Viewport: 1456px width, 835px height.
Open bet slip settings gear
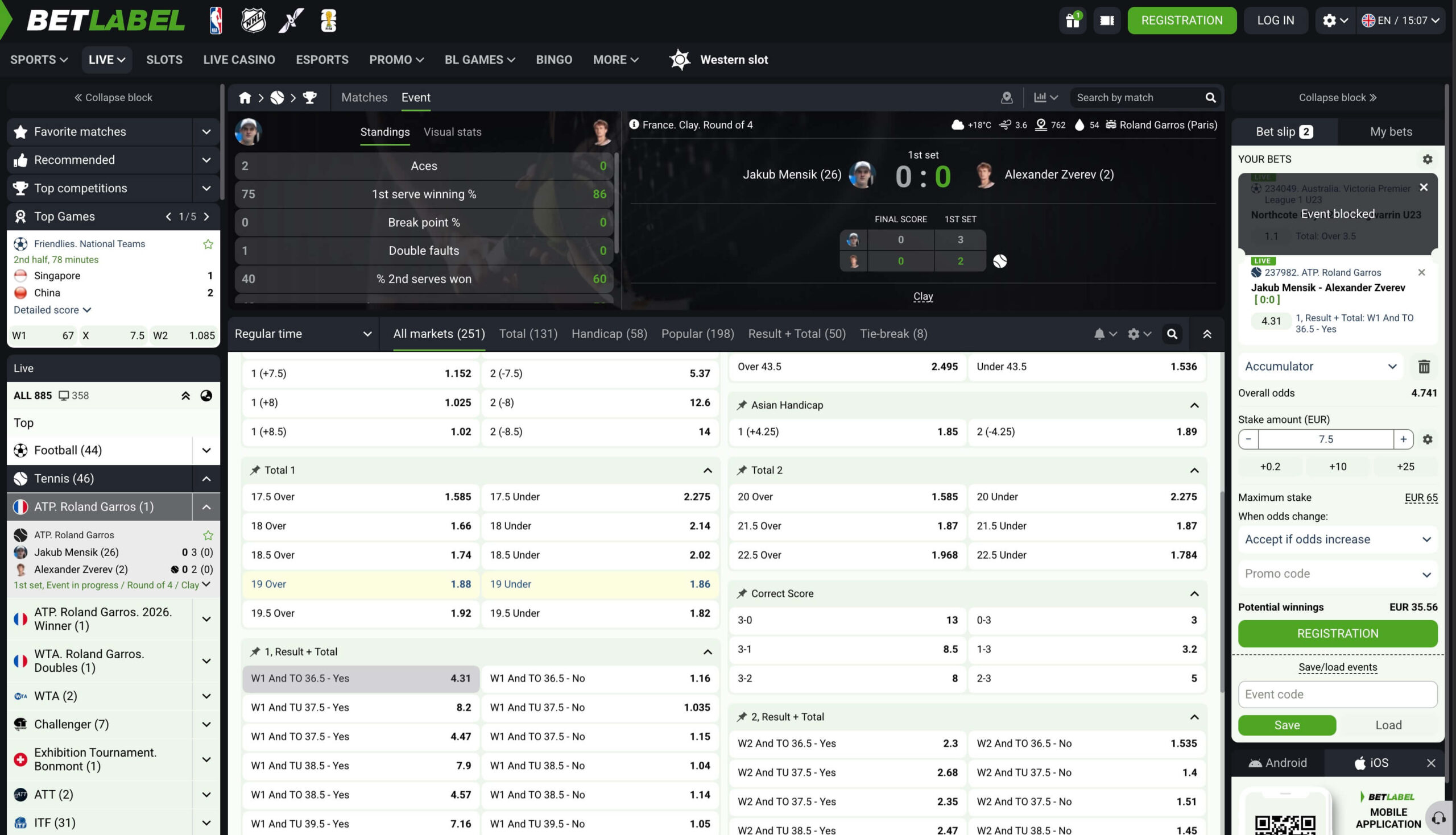click(1428, 159)
